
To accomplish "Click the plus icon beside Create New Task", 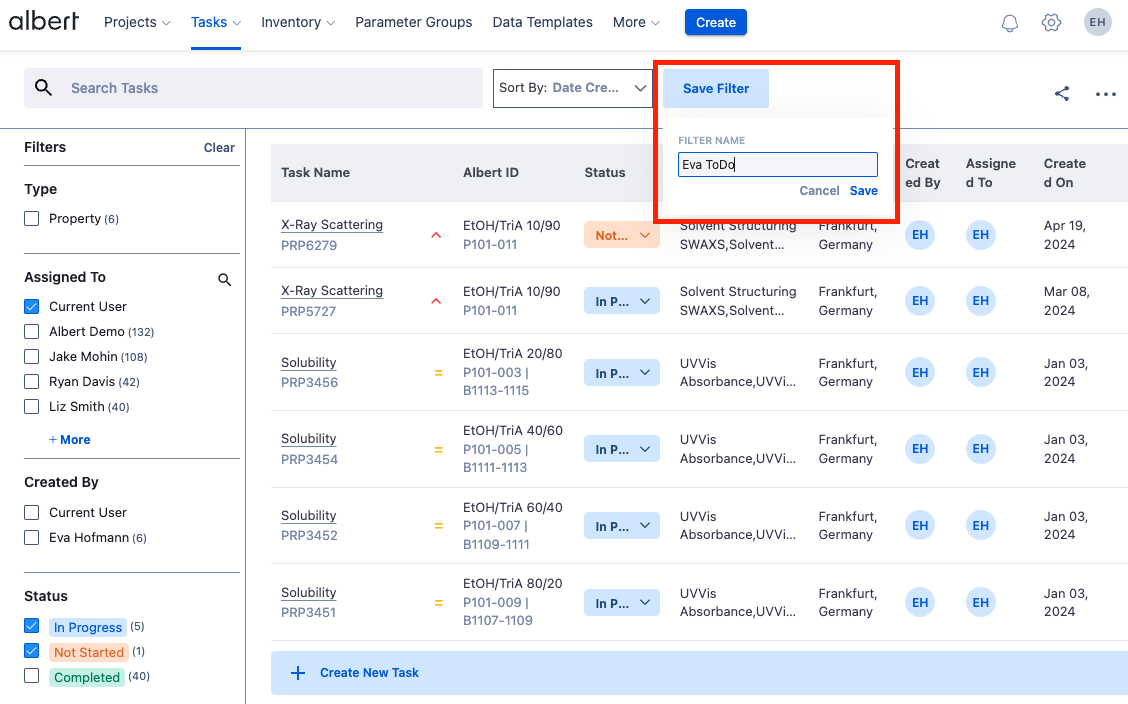I will (297, 673).
